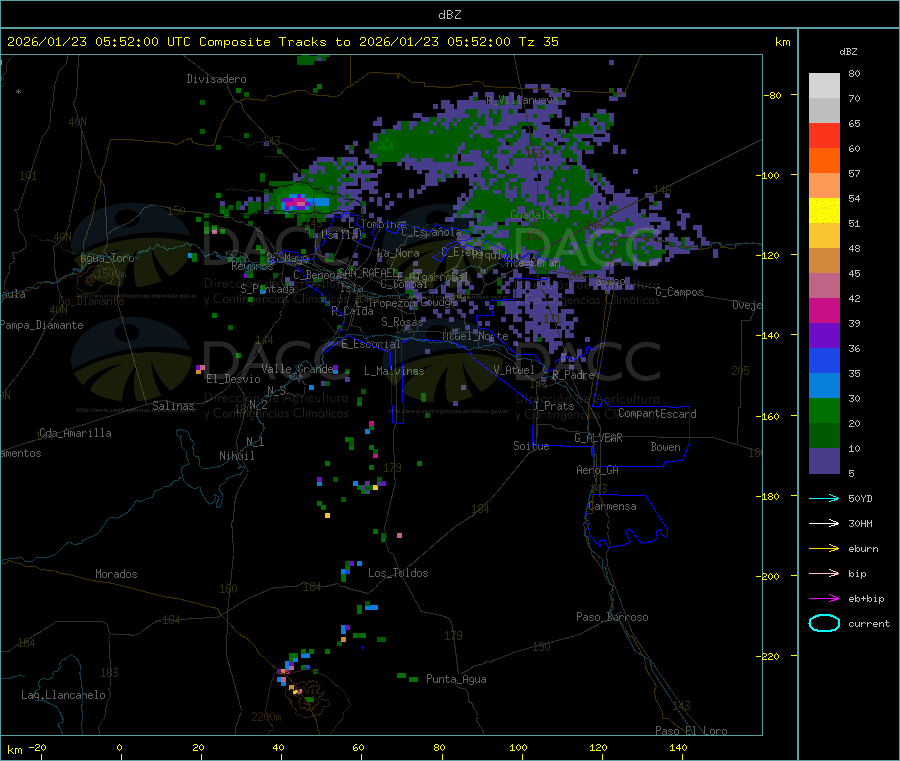This screenshot has width=900, height=761.
Task: Click the cyan 'current' ellipse legend icon
Action: click(x=824, y=623)
